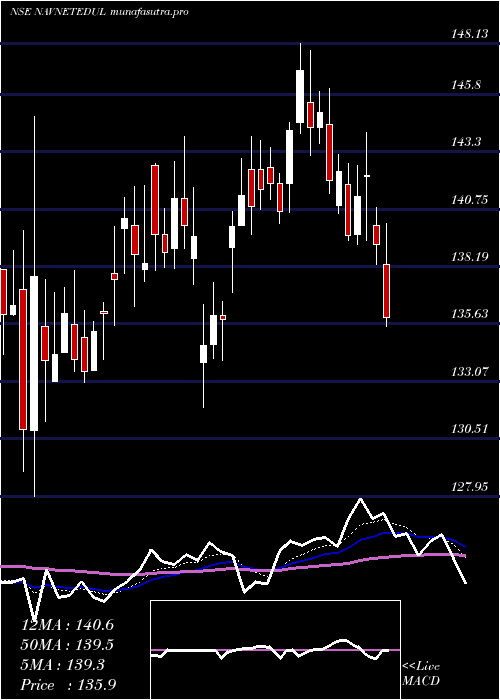The image size is (500, 700).
Task: Click the <<Live MACD label
Action: point(421,674)
